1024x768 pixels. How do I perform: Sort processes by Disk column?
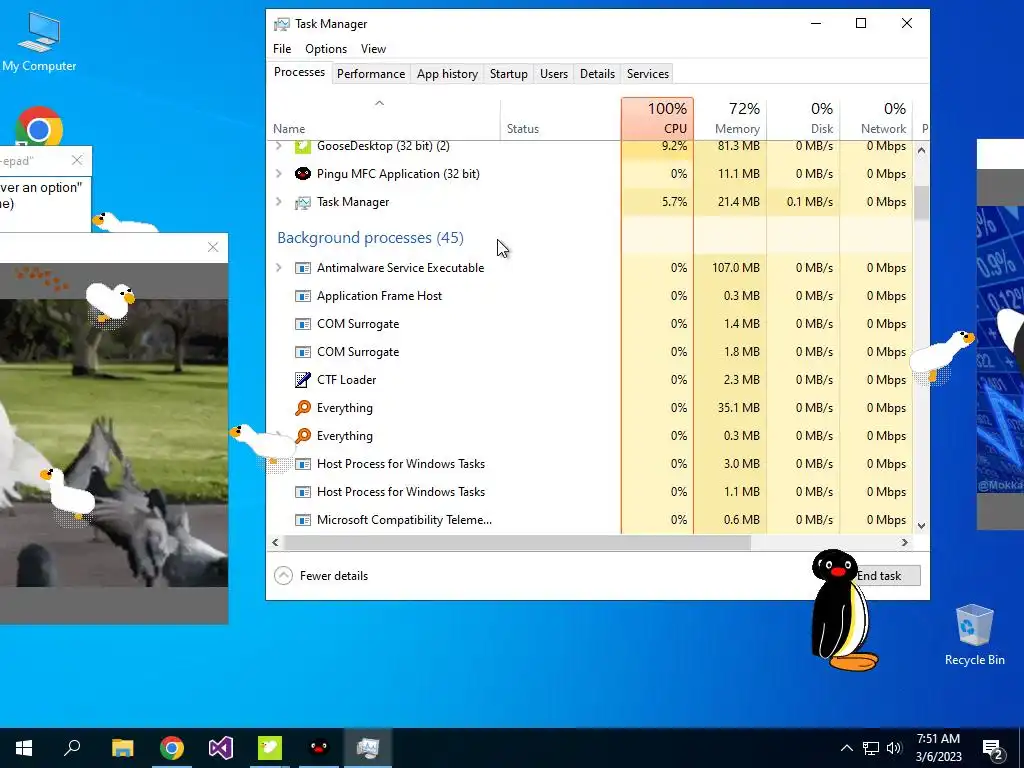pyautogui.click(x=803, y=118)
